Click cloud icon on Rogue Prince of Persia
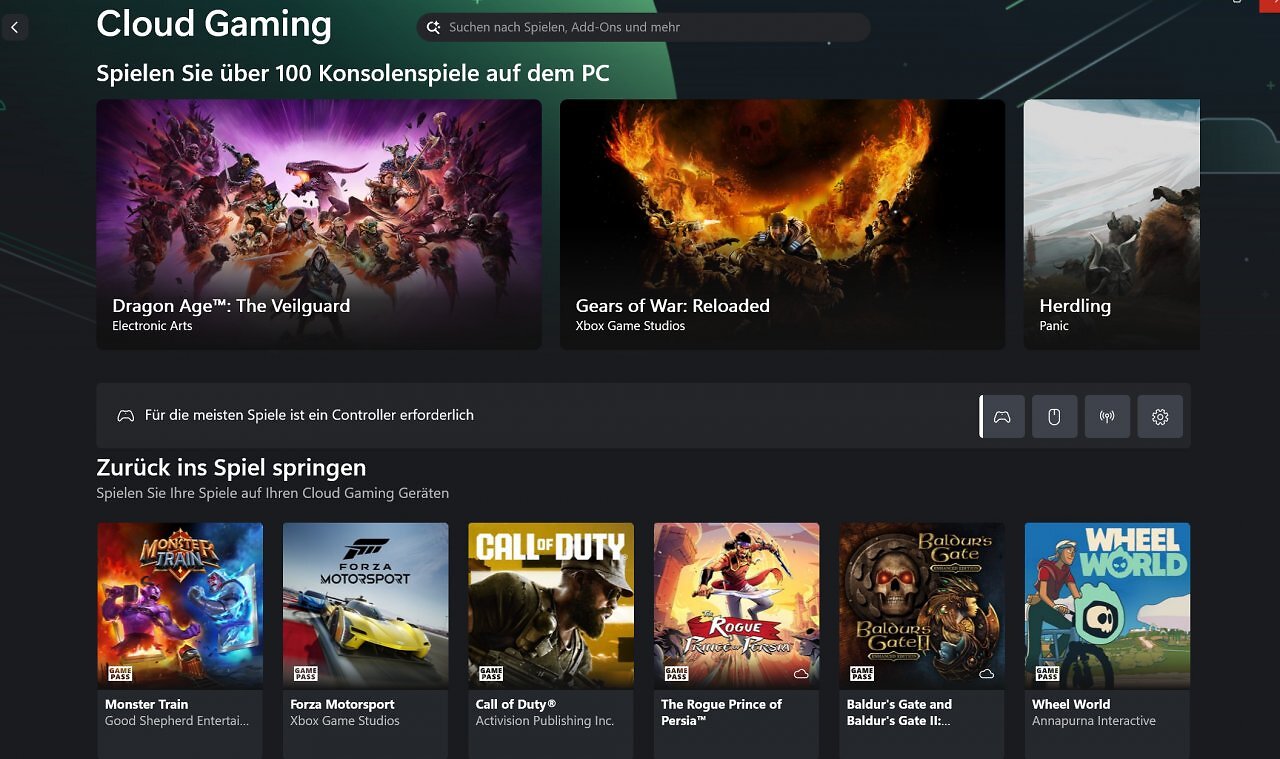 (x=801, y=674)
